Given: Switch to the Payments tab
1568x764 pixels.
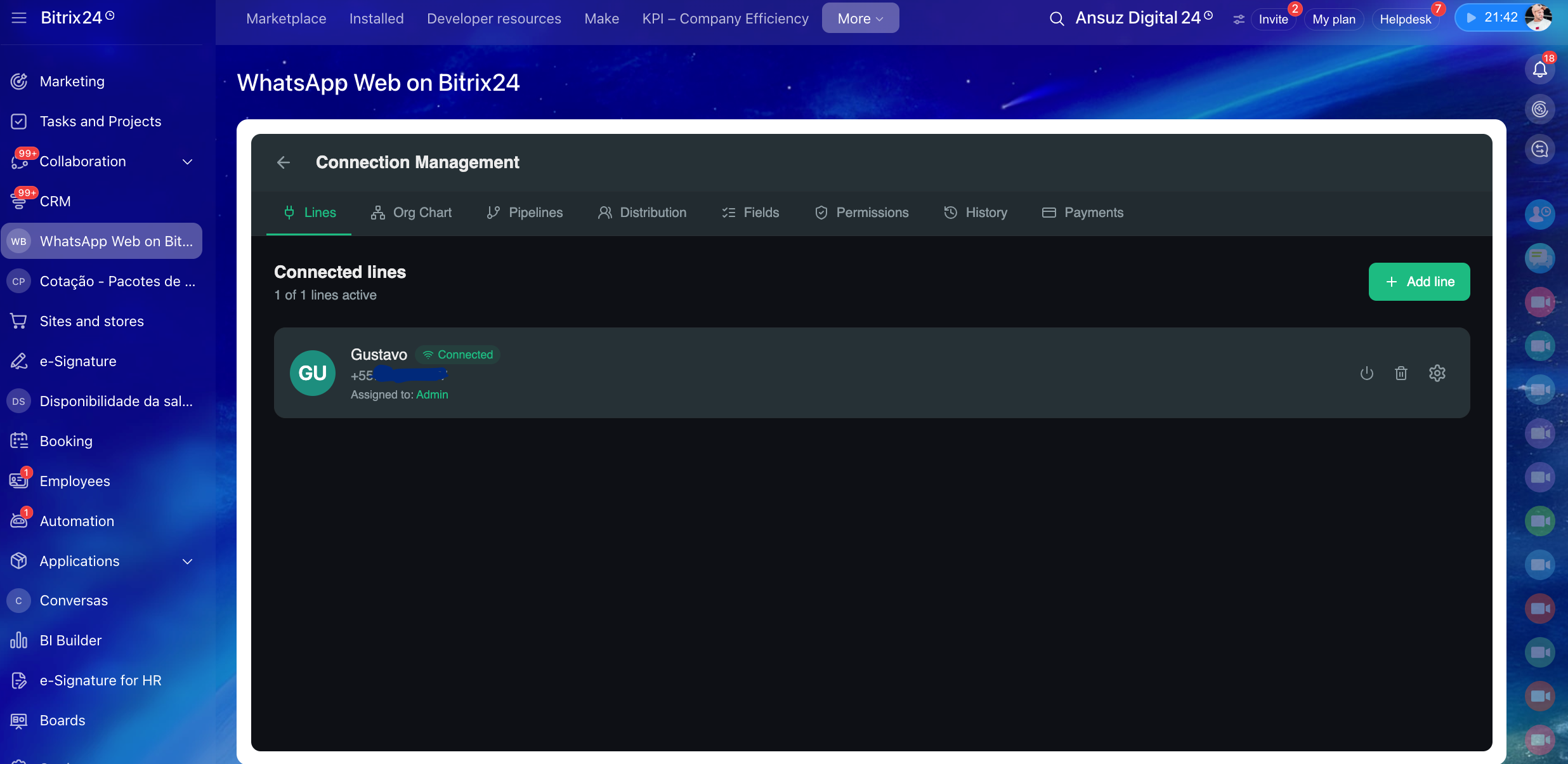Looking at the screenshot, I should (1083, 213).
